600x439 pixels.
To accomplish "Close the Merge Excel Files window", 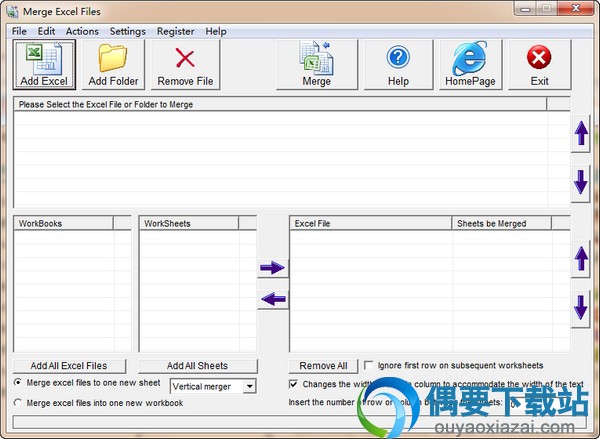I will point(576,8).
